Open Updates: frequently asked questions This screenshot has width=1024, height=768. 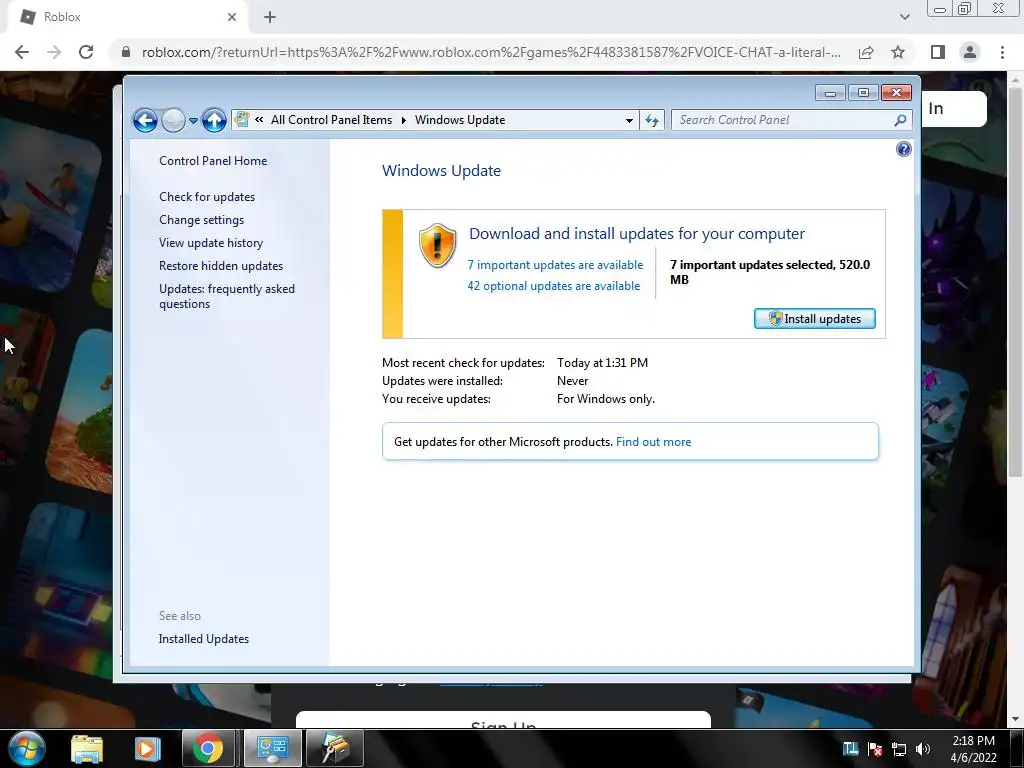227,296
